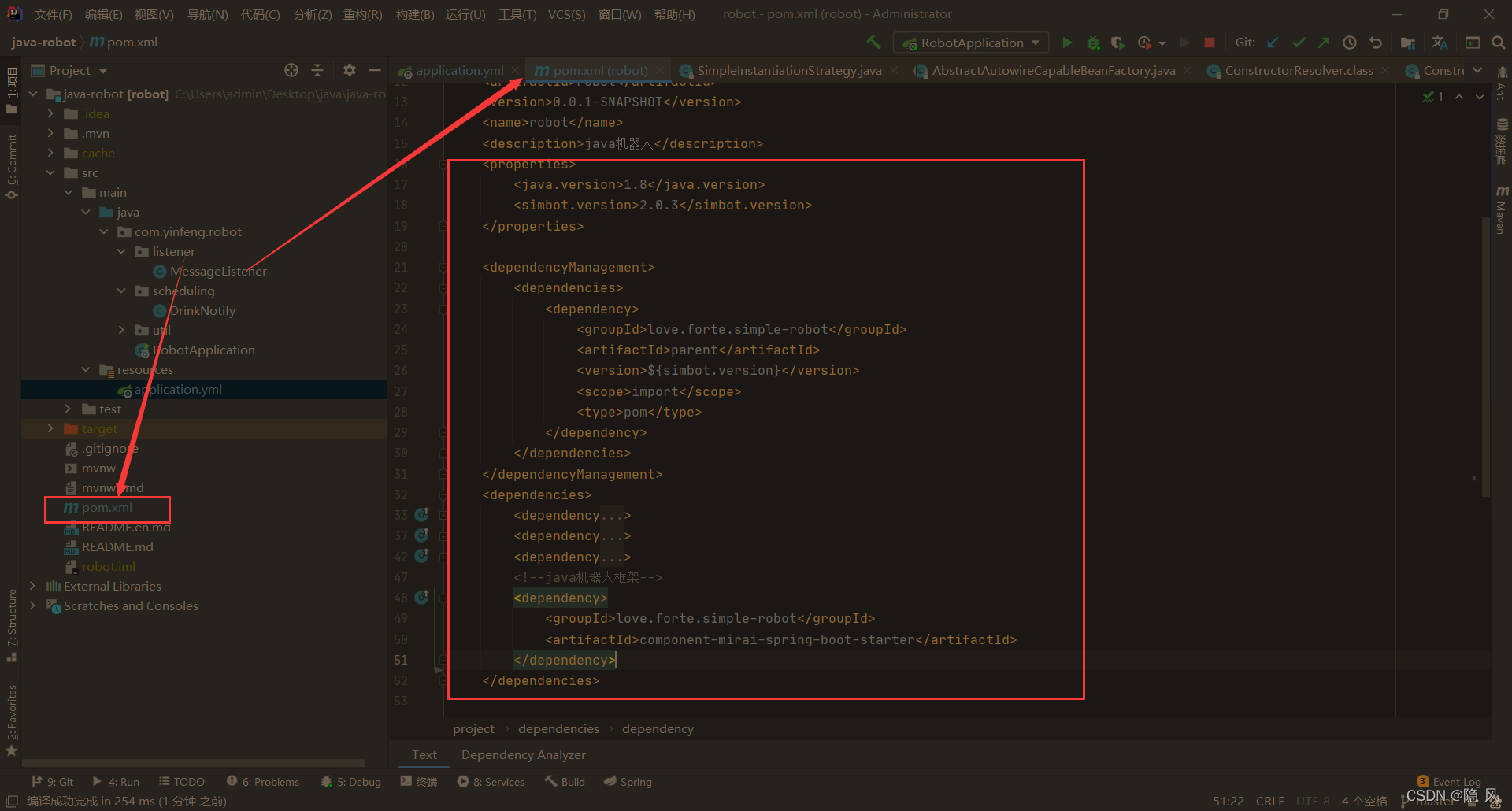This screenshot has width=1512, height=811.
Task: Switch to ConstructorResolver.class tab
Action: point(1298,70)
